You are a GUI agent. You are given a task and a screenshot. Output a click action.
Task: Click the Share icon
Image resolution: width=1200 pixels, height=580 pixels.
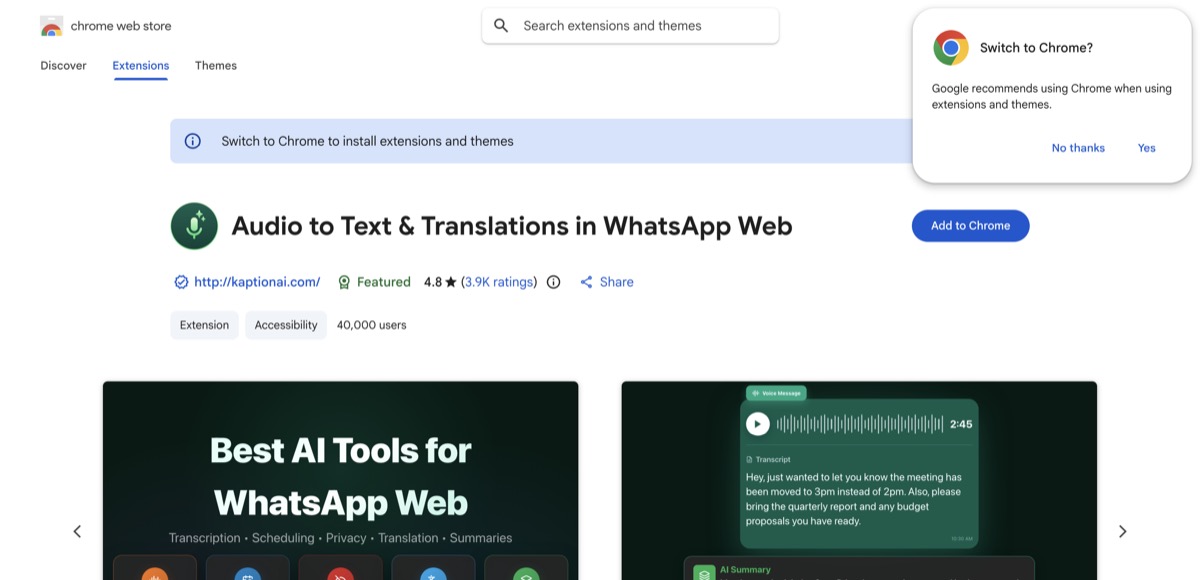pyautogui.click(x=587, y=282)
